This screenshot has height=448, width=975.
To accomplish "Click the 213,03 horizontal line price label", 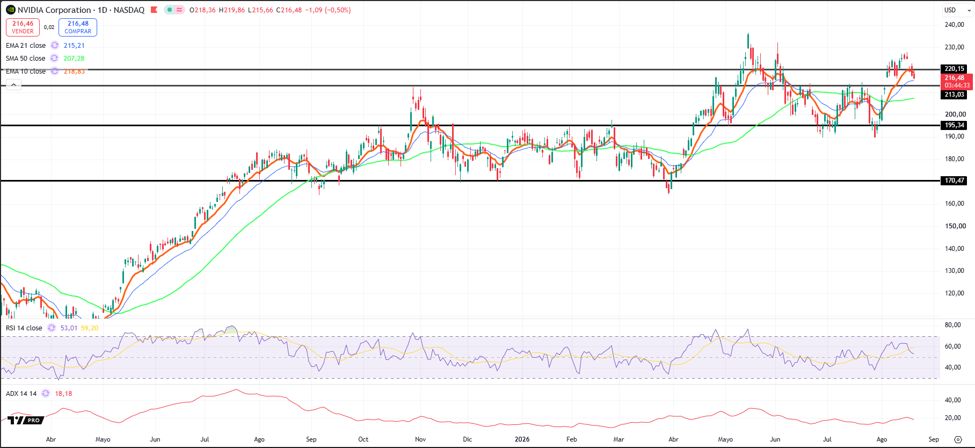I will (x=954, y=95).
